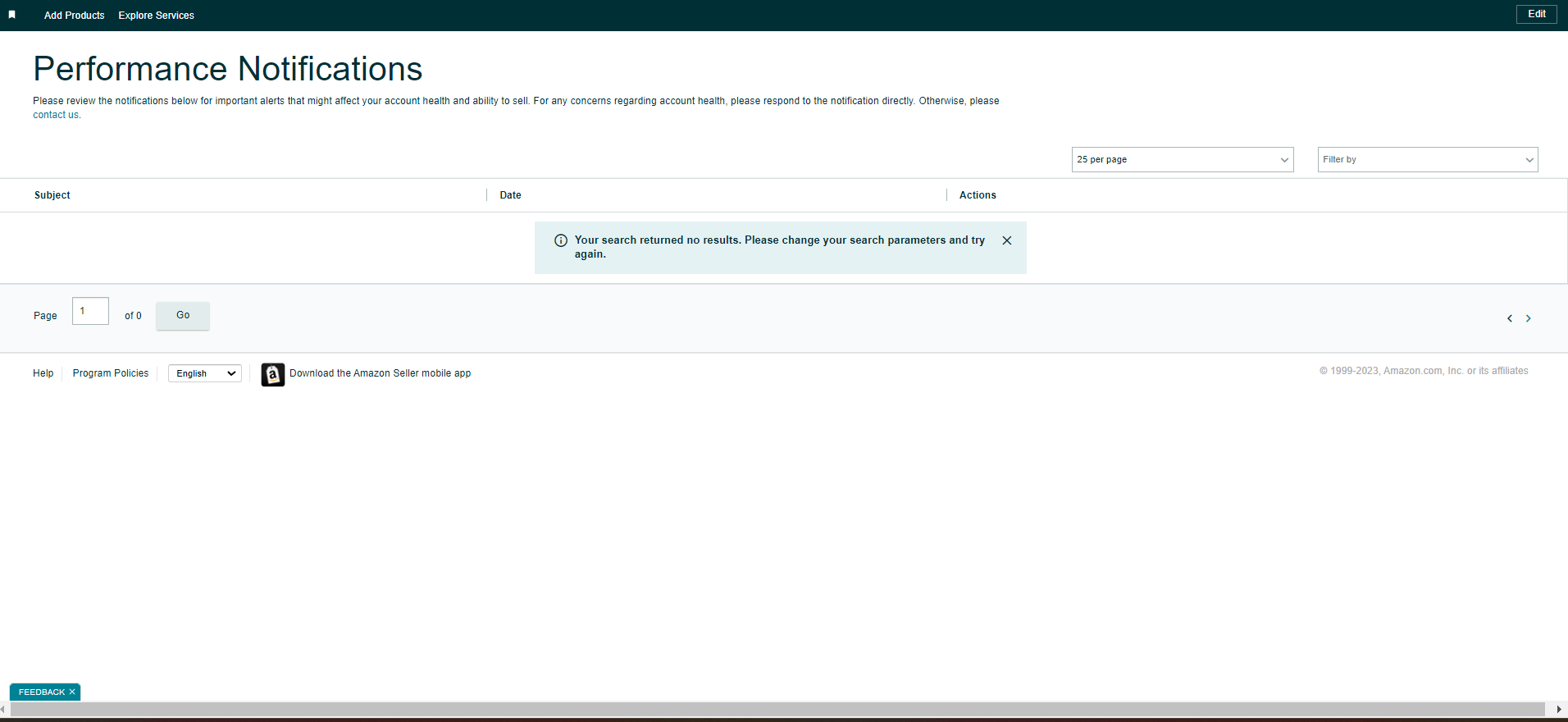Open the Help link
This screenshot has width=1568, height=722.
[43, 373]
